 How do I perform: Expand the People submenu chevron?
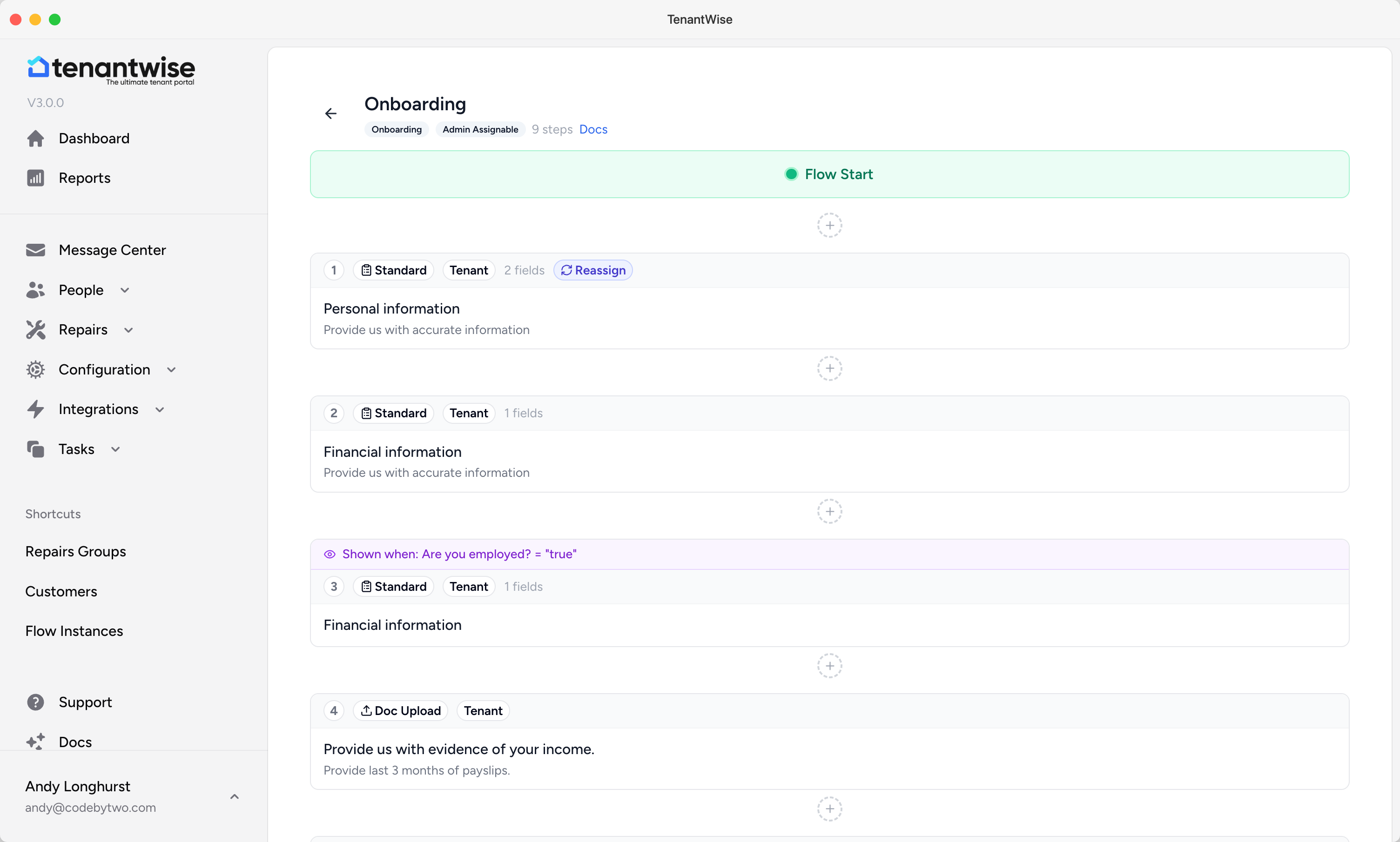click(x=125, y=290)
